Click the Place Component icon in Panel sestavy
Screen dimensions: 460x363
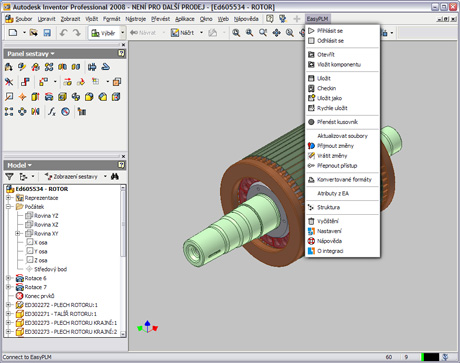(9, 67)
